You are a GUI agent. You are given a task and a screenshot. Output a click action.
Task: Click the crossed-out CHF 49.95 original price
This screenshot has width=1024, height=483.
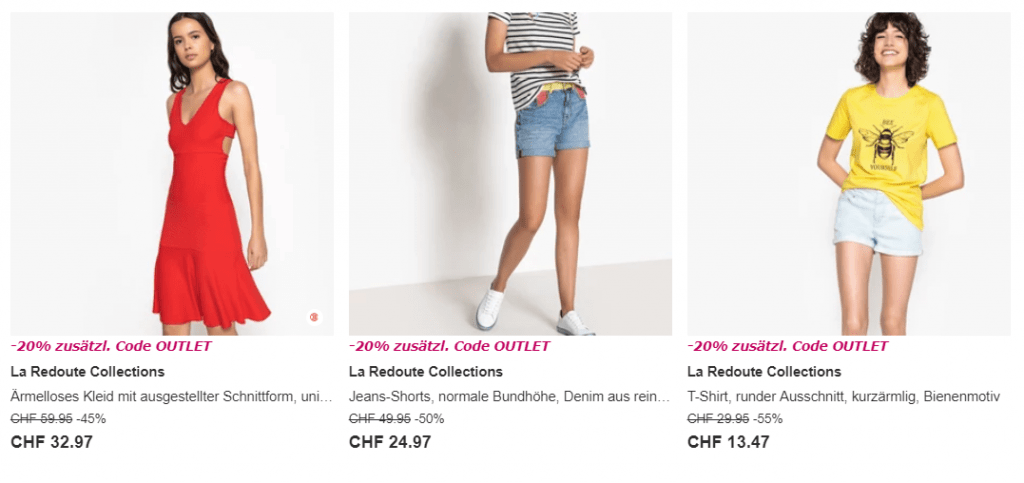(380, 419)
